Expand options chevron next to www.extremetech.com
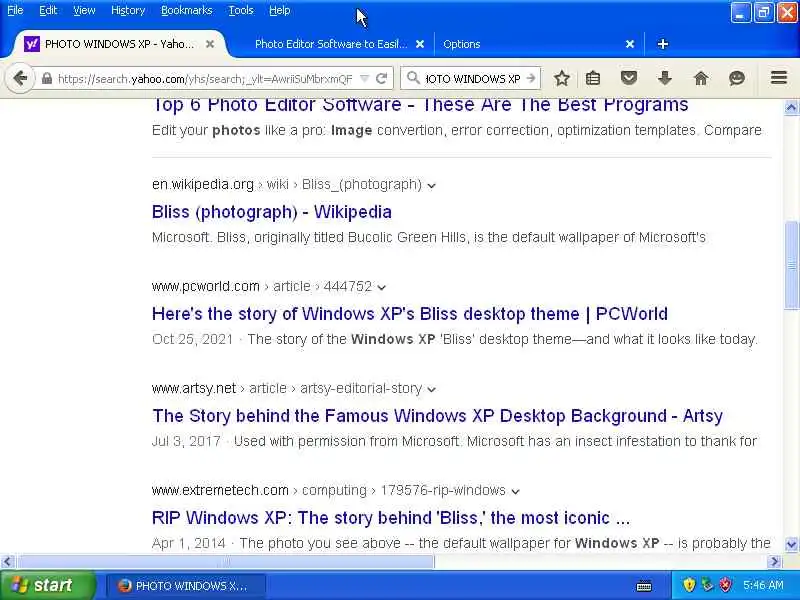This screenshot has width=800, height=600. tap(515, 492)
